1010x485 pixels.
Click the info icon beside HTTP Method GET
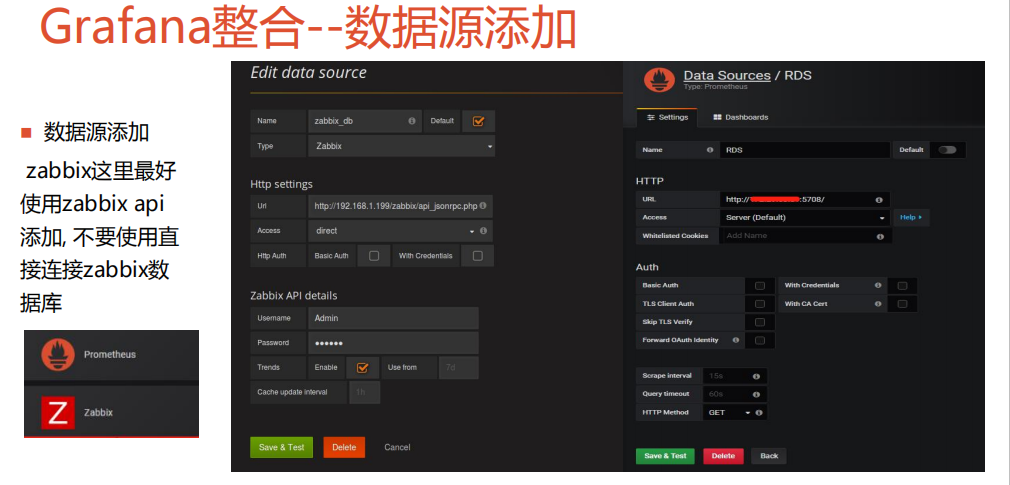[x=759, y=412]
